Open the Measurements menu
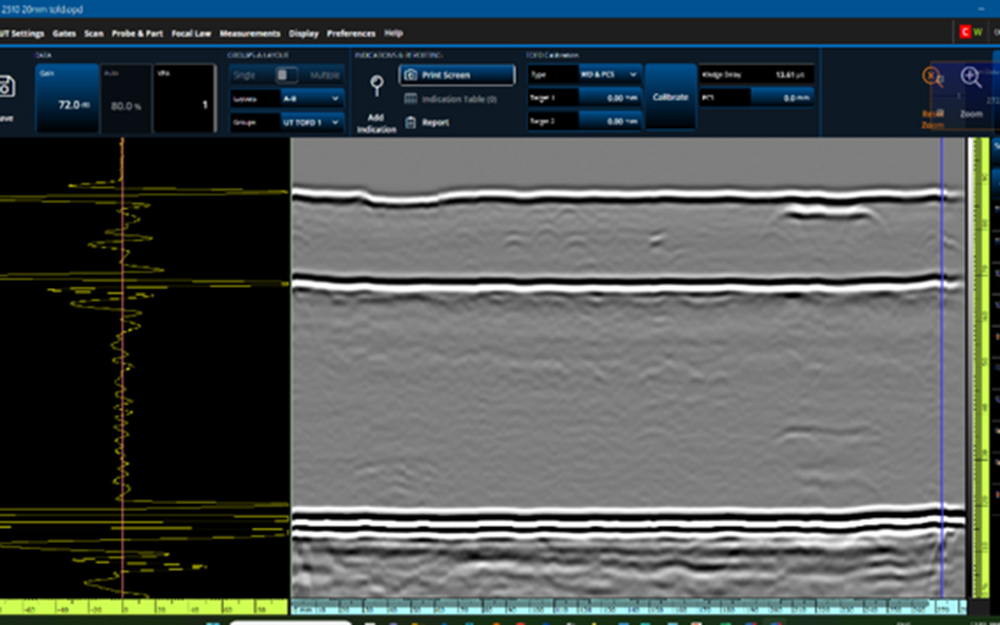The width and height of the screenshot is (1000, 625). click(250, 33)
